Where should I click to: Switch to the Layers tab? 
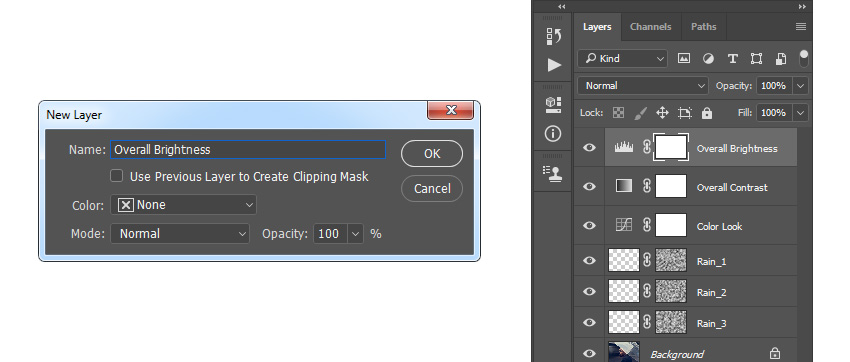[597, 27]
